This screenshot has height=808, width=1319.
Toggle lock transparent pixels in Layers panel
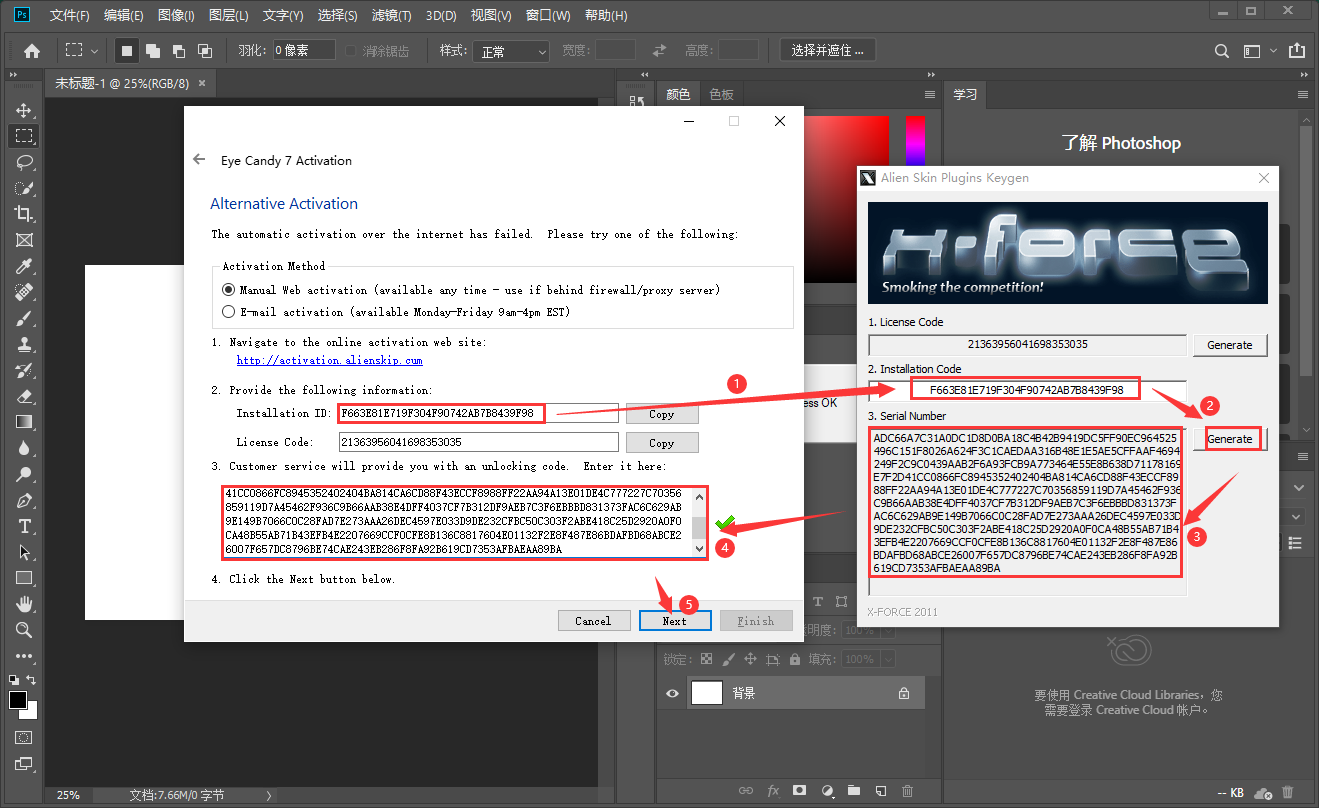point(707,659)
